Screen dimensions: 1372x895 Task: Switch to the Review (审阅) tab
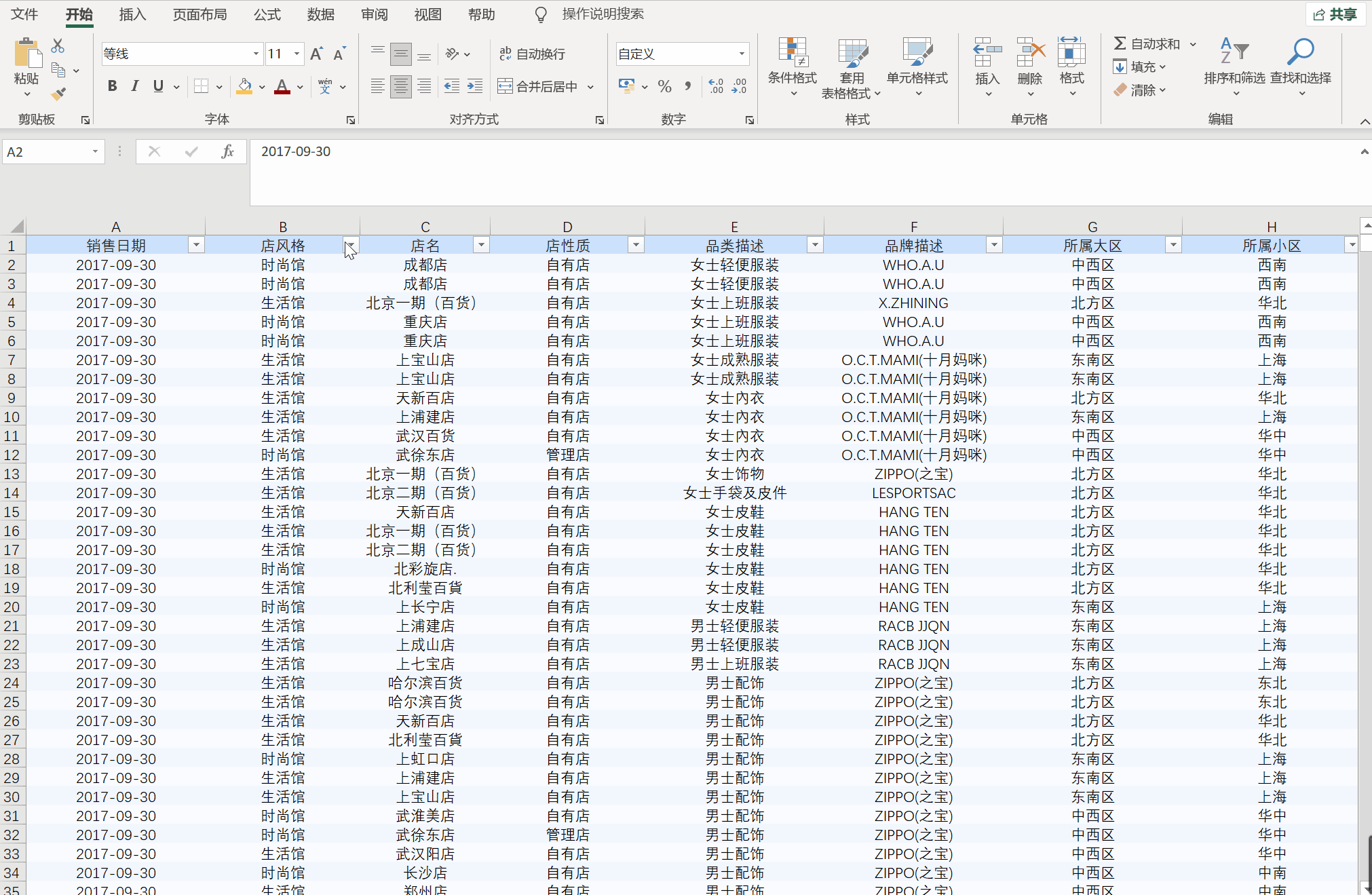374,14
